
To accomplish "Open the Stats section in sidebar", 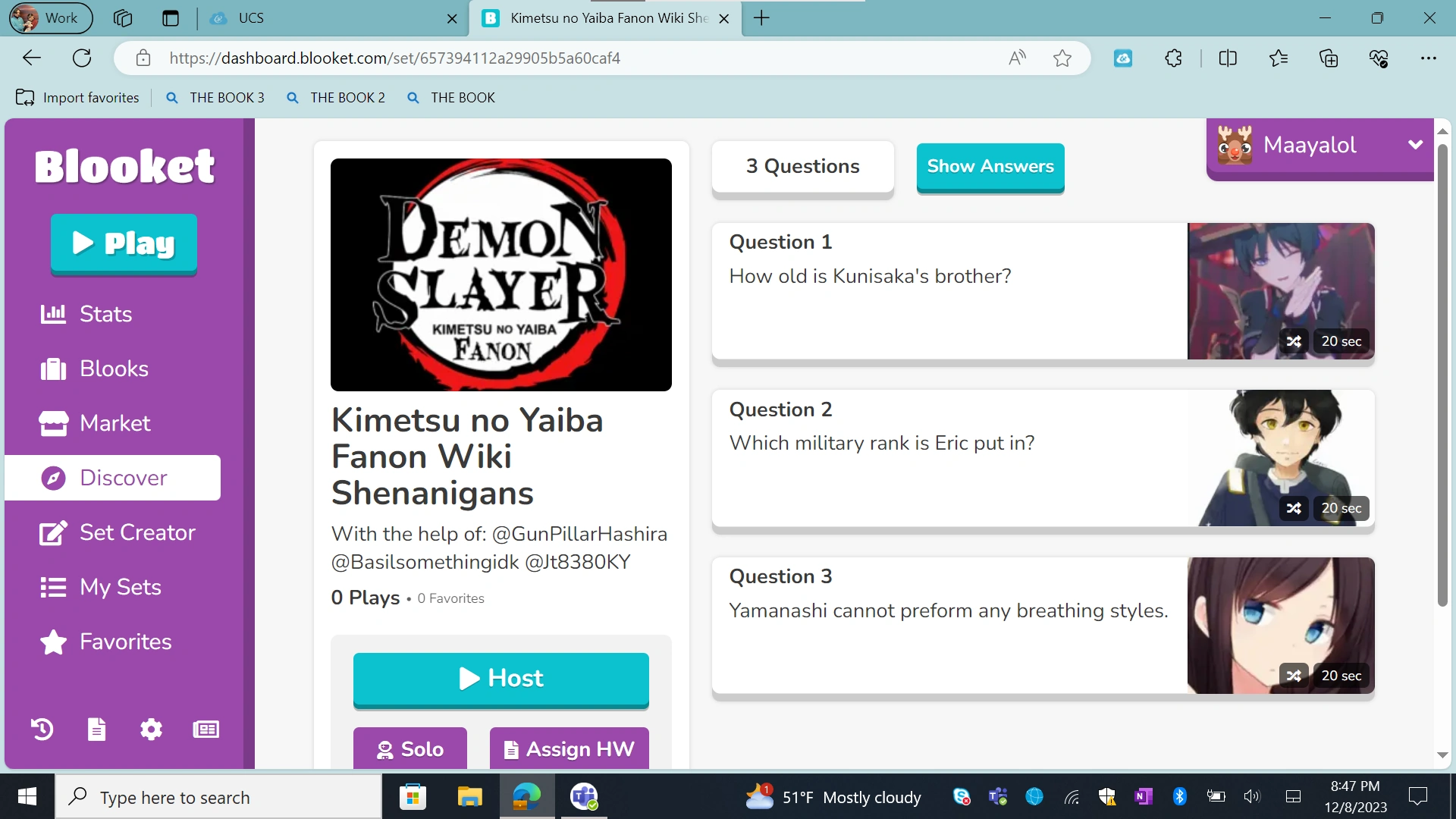I will [x=105, y=314].
